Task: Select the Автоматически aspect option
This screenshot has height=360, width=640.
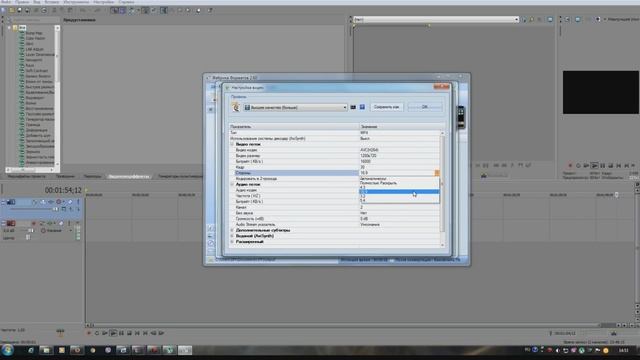Action: click(399, 179)
